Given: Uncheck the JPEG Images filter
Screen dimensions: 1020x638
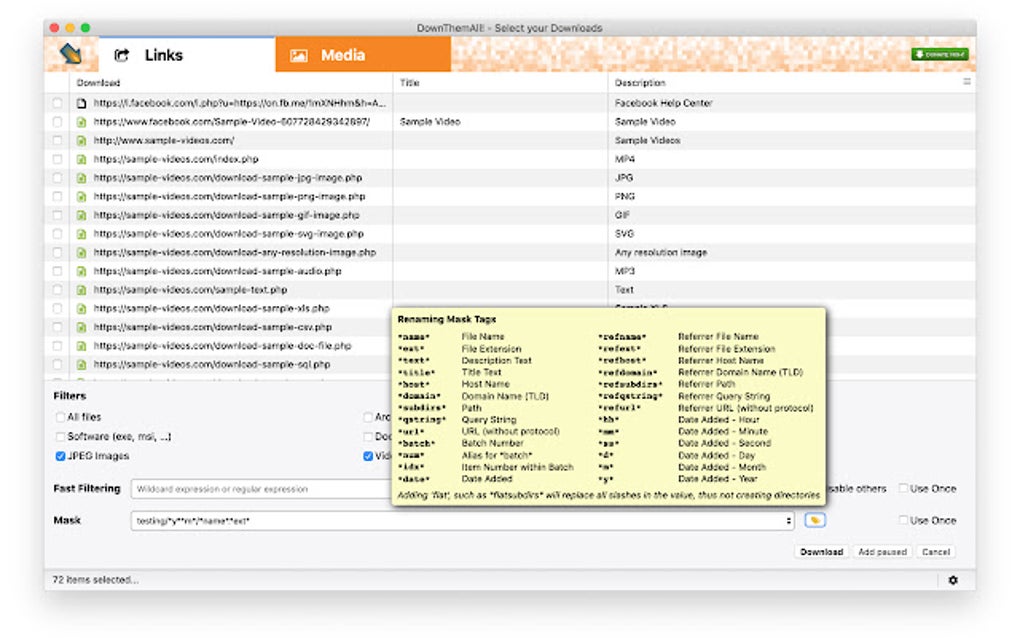Looking at the screenshot, I should (x=61, y=454).
